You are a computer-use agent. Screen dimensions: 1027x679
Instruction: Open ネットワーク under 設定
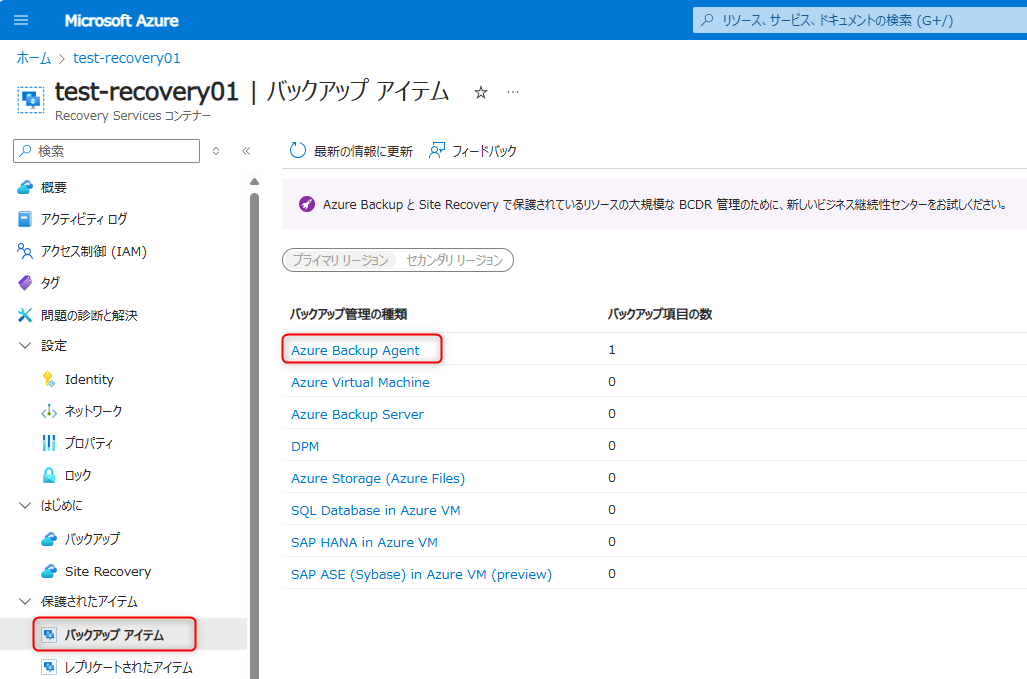93,411
